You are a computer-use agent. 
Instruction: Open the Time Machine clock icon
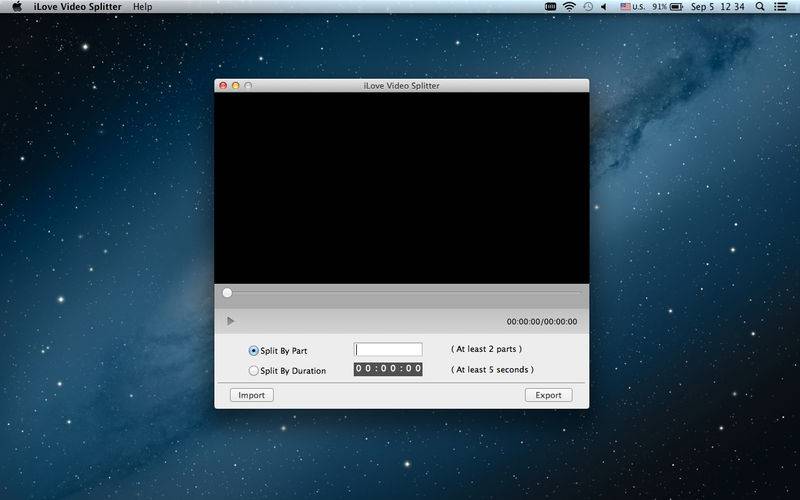coord(588,7)
